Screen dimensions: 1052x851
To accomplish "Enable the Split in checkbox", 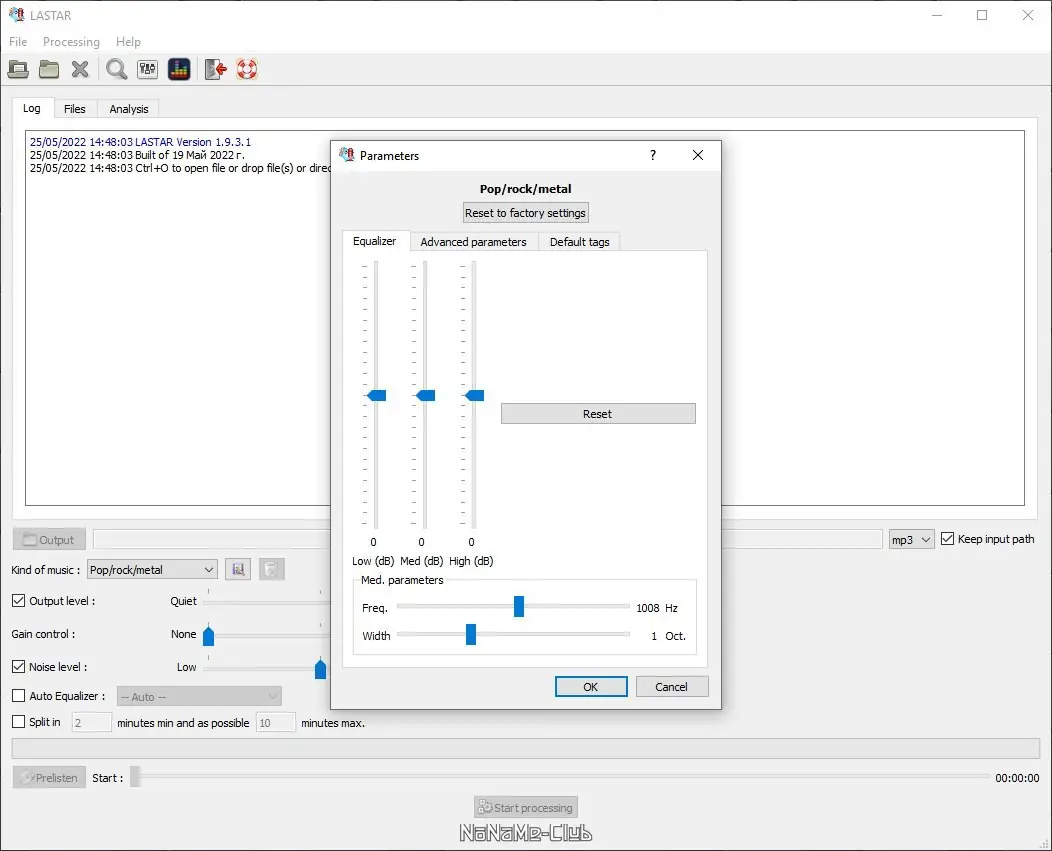I will (x=19, y=722).
